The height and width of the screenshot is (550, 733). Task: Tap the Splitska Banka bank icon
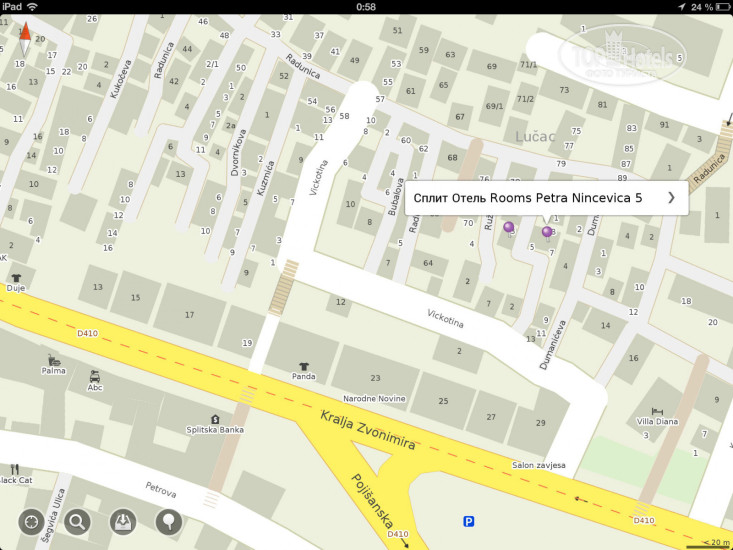point(215,419)
